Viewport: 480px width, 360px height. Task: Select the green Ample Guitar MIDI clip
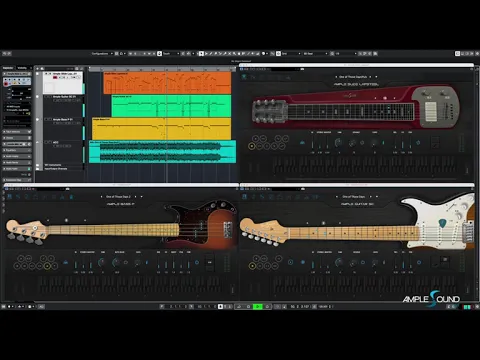[171, 106]
